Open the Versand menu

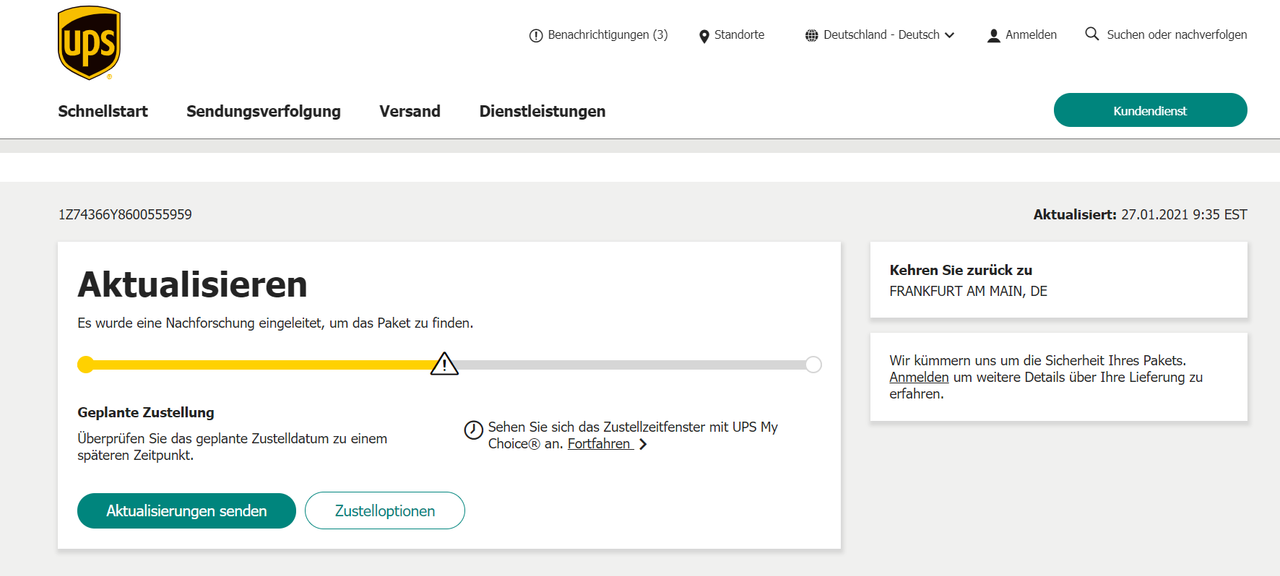(x=410, y=111)
